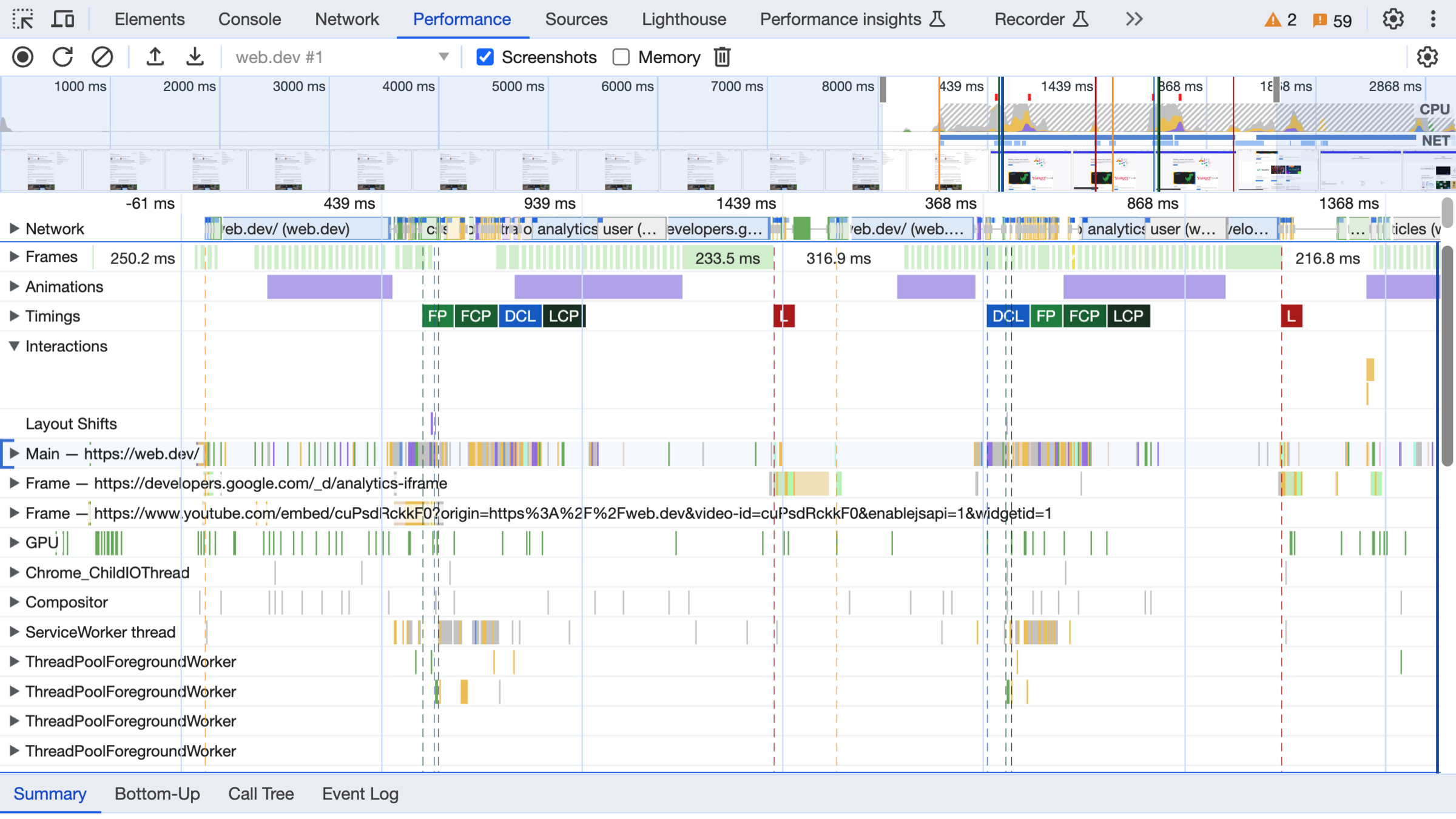This screenshot has height=819, width=1456.
Task: Click the first LCP timing marker
Action: tap(564, 316)
